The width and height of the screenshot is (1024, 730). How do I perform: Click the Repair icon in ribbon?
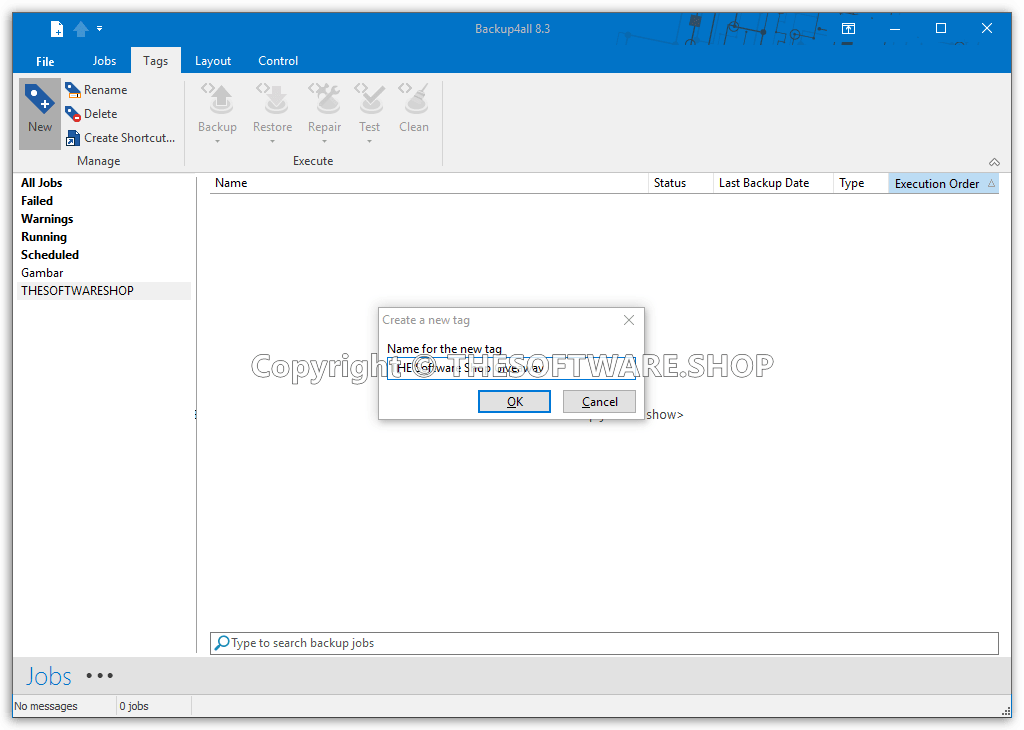pos(325,99)
